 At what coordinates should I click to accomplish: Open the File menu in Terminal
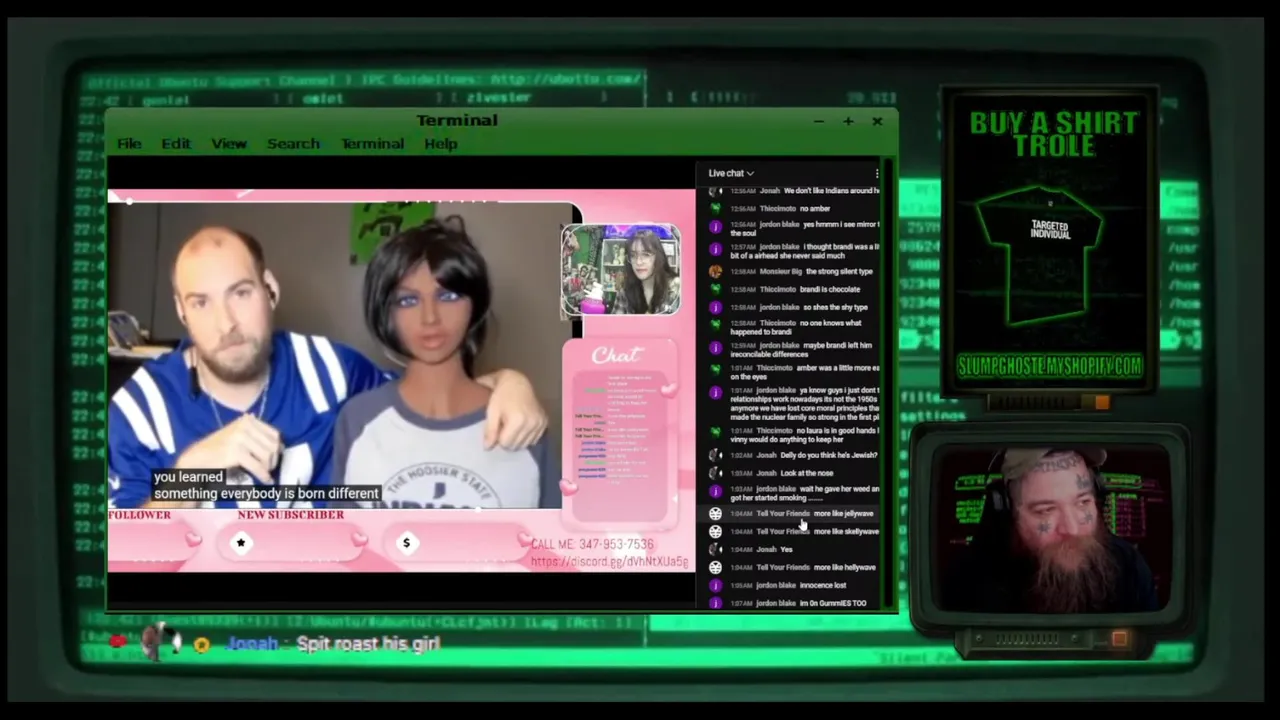point(129,144)
